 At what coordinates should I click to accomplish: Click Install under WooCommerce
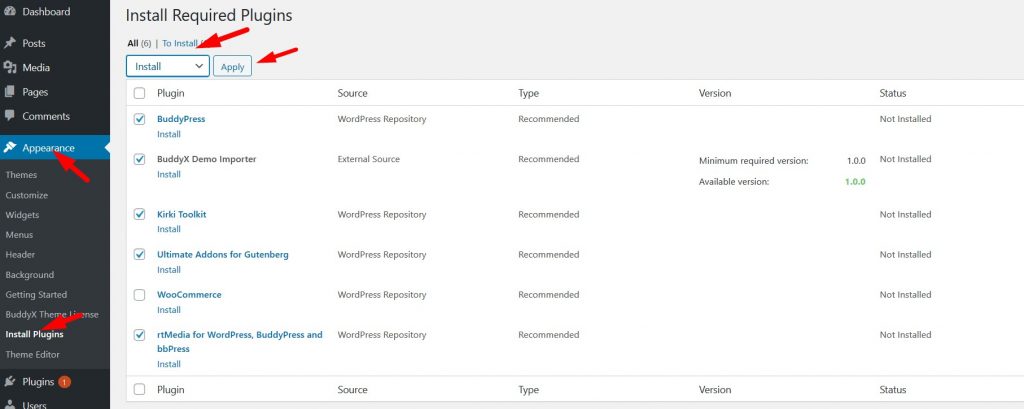pyautogui.click(x=168, y=310)
